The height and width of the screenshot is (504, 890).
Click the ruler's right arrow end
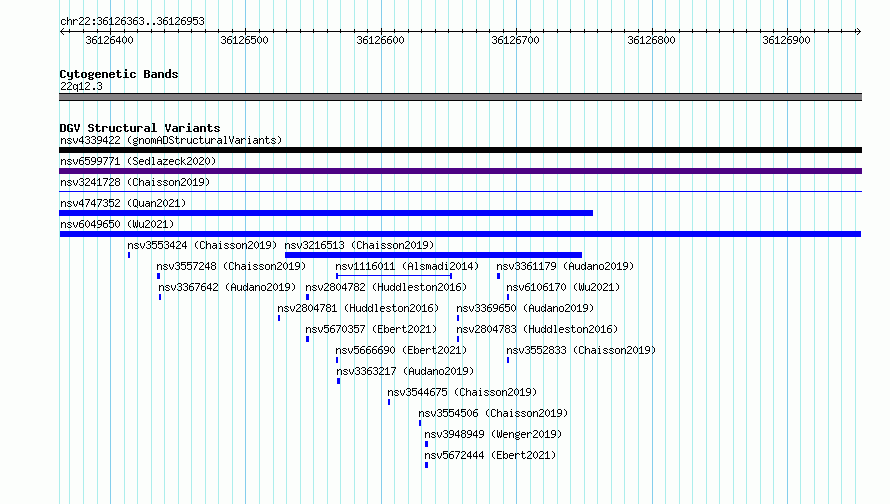[x=858, y=31]
